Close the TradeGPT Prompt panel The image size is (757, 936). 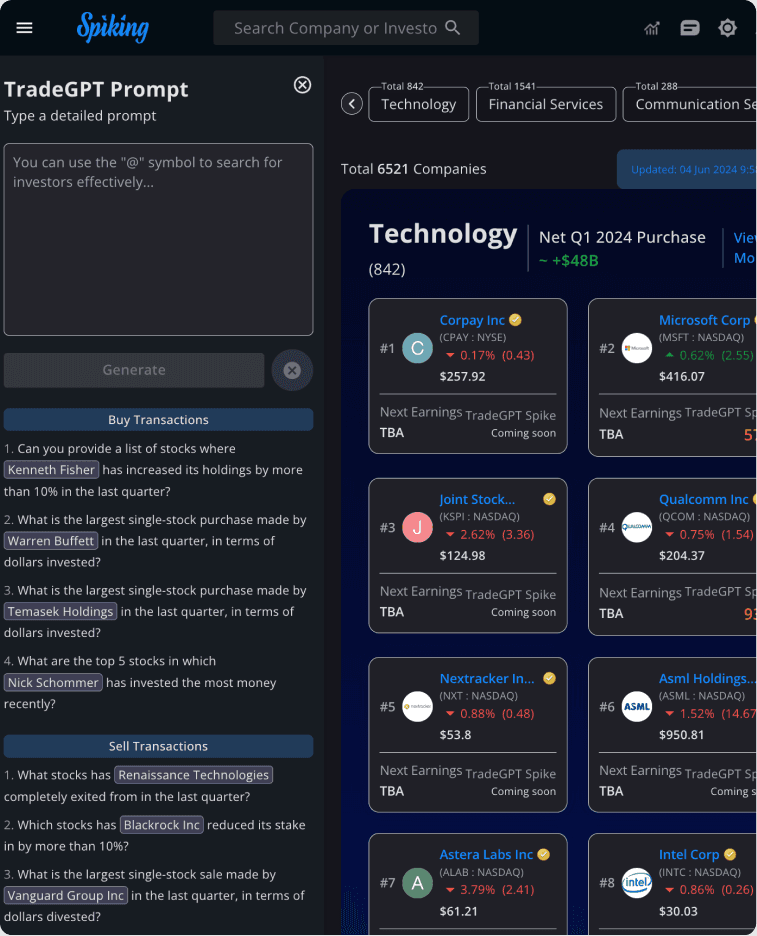pos(303,85)
